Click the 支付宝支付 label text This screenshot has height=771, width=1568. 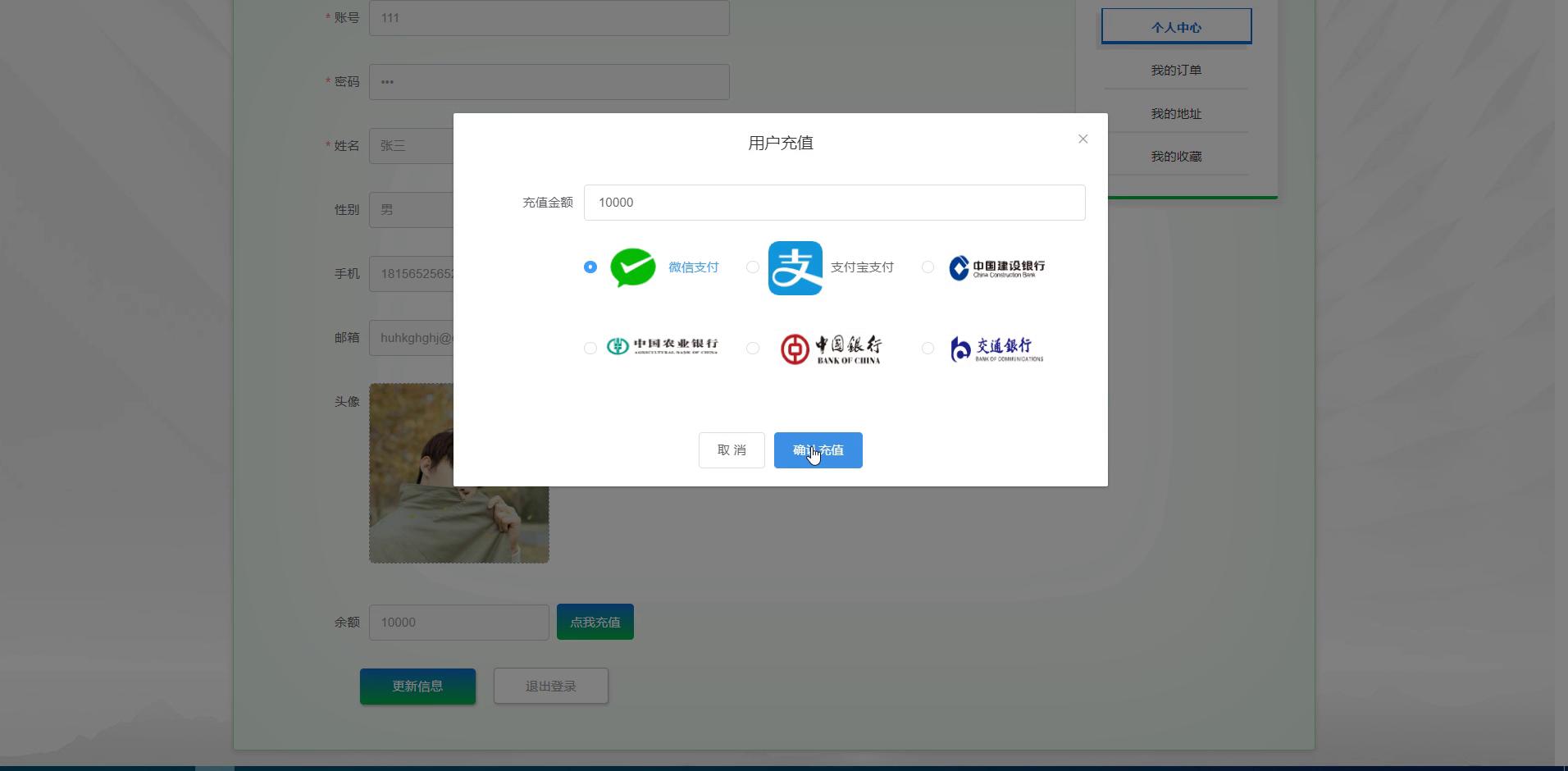(x=862, y=267)
